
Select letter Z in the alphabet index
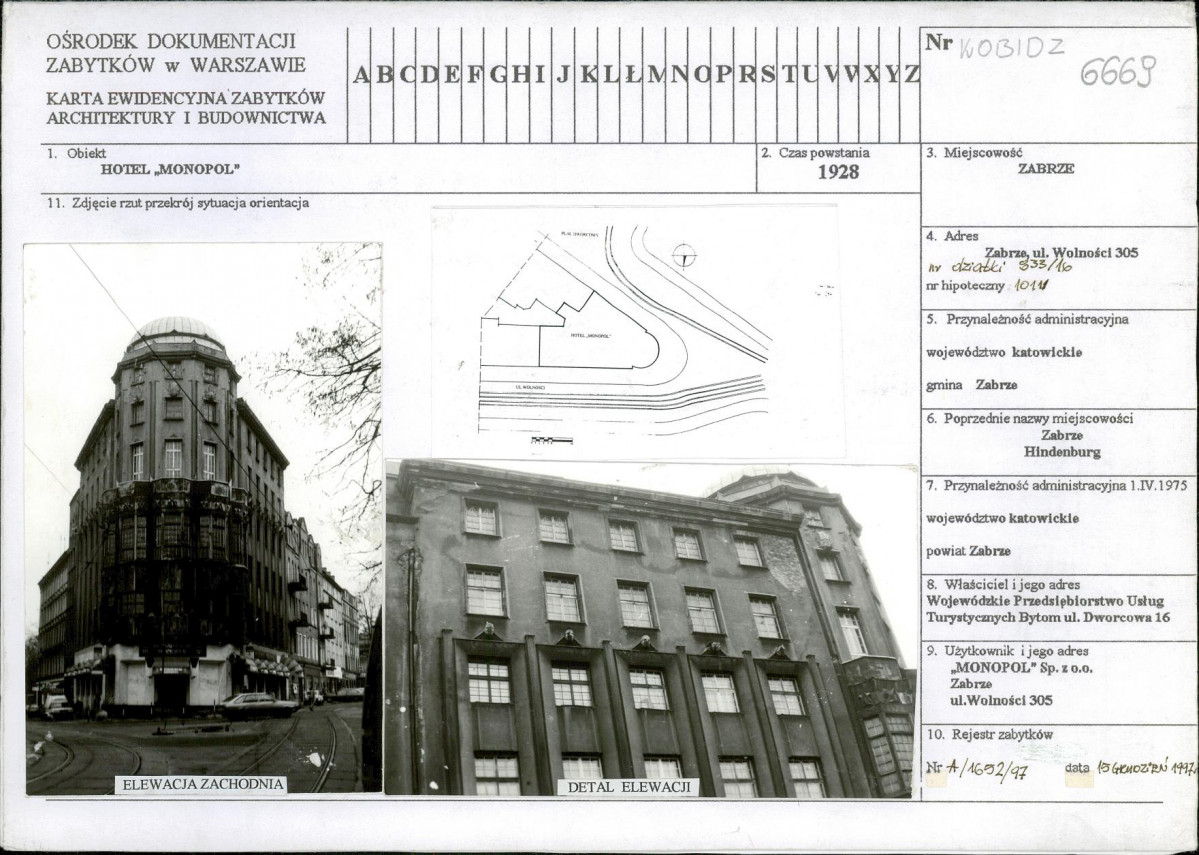pyautogui.click(x=911, y=74)
